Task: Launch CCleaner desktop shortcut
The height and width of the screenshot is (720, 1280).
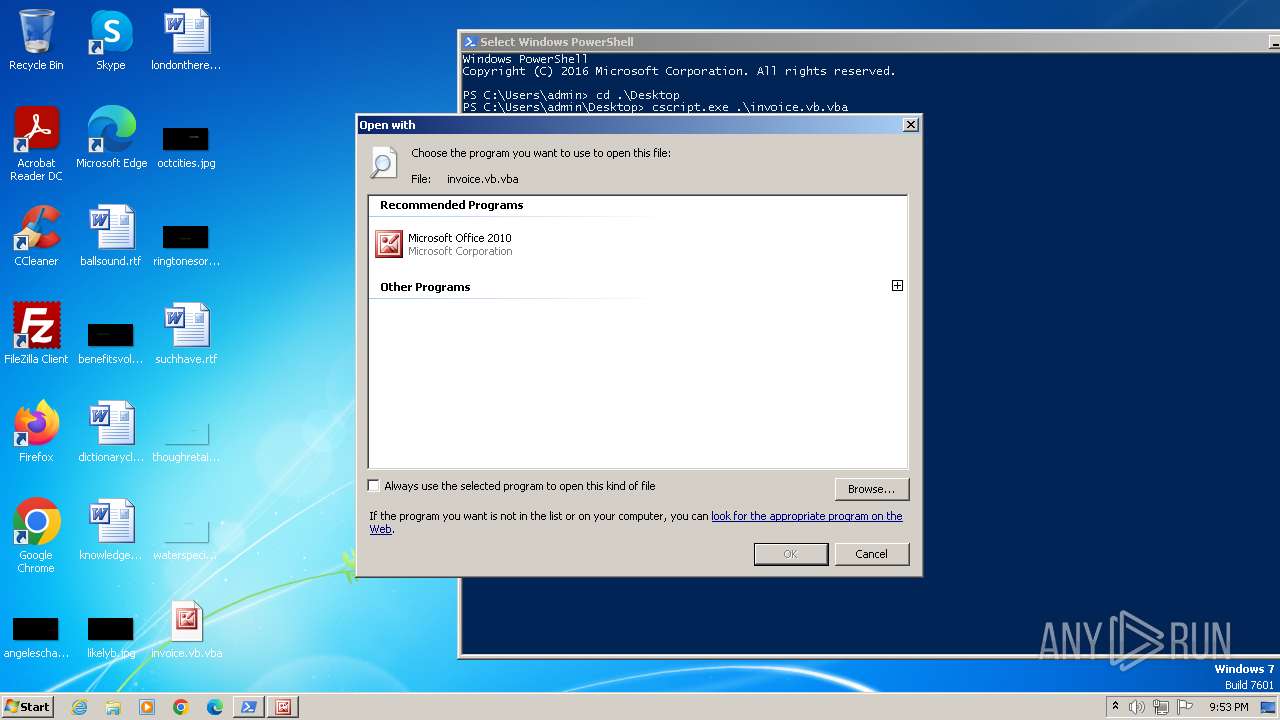Action: pos(36,236)
